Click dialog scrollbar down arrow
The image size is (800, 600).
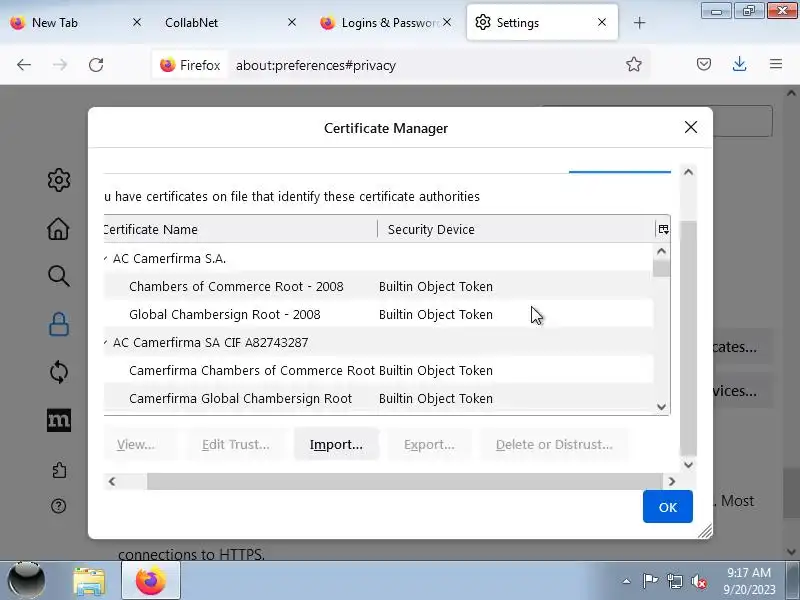click(x=688, y=465)
